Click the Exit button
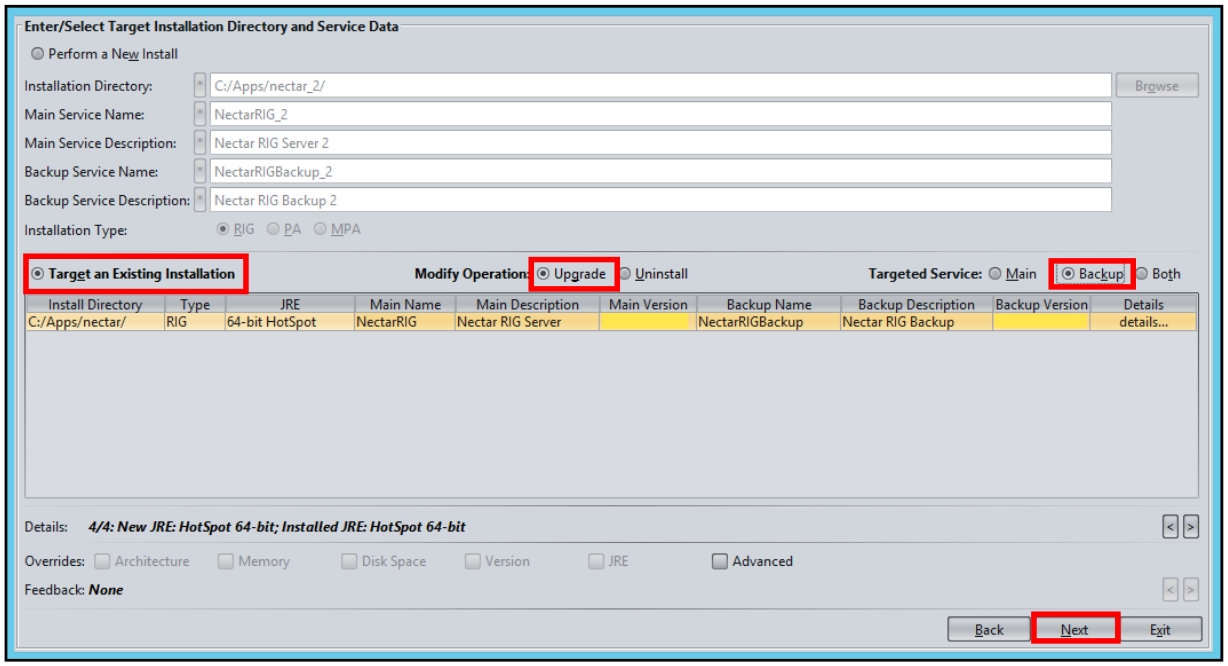This screenshot has height=666, width=1228. [x=1160, y=629]
